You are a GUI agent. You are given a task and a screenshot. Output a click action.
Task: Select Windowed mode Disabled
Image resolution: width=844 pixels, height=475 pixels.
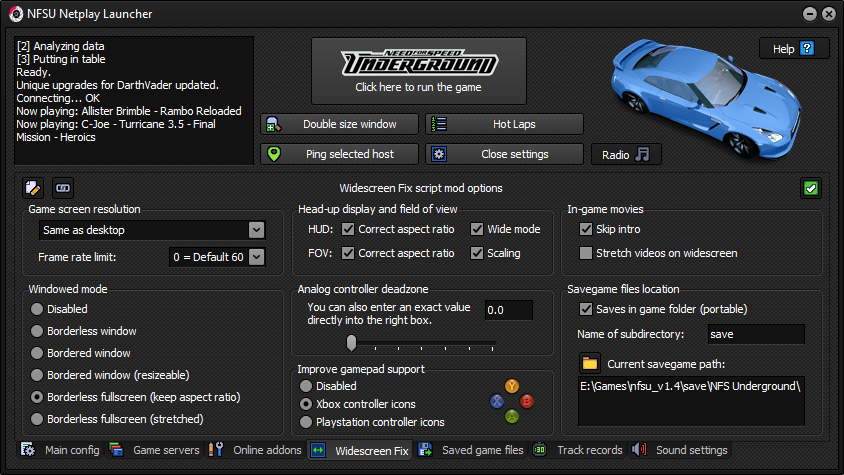(x=37, y=309)
